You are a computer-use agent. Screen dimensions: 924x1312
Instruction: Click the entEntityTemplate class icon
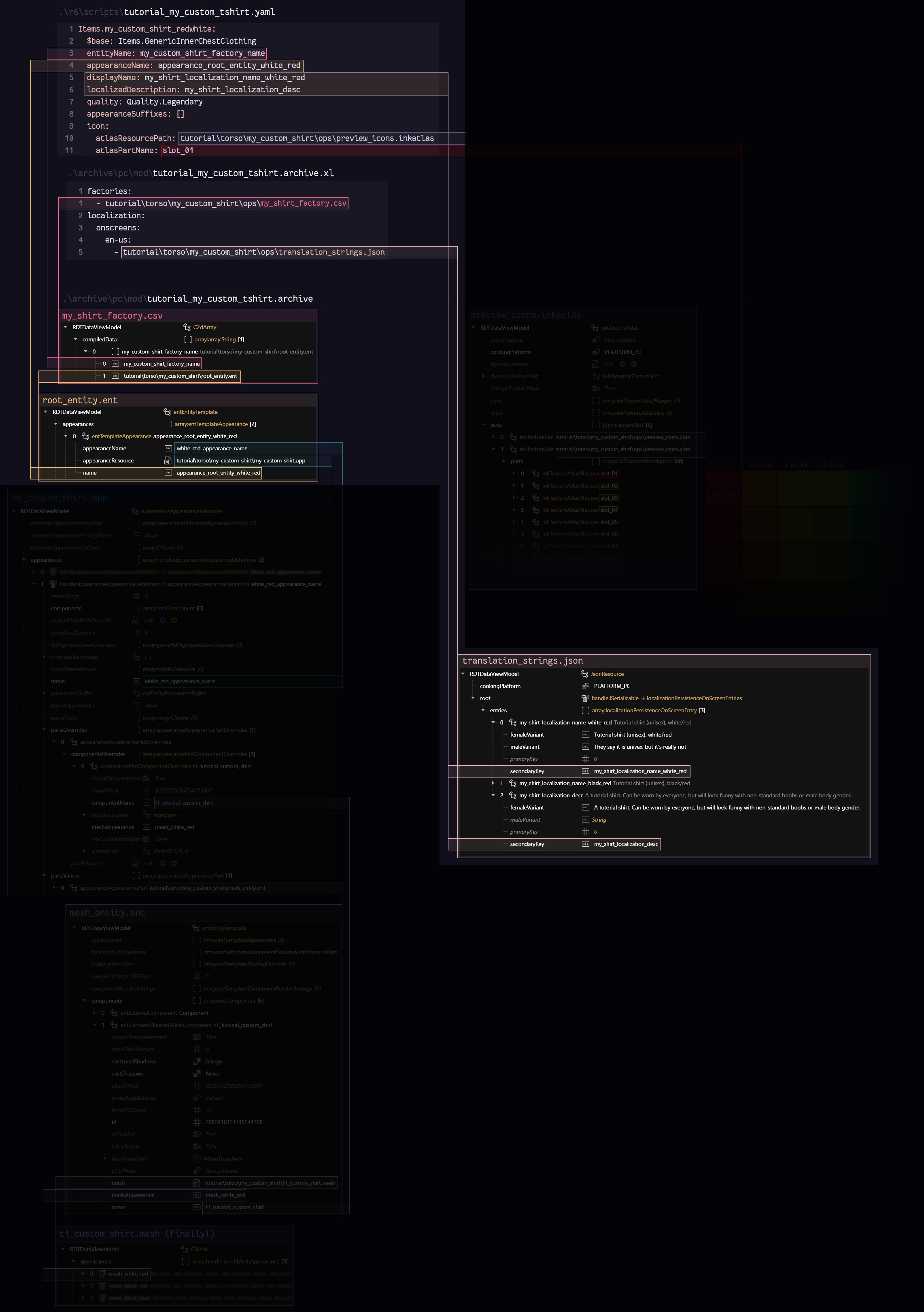167,412
